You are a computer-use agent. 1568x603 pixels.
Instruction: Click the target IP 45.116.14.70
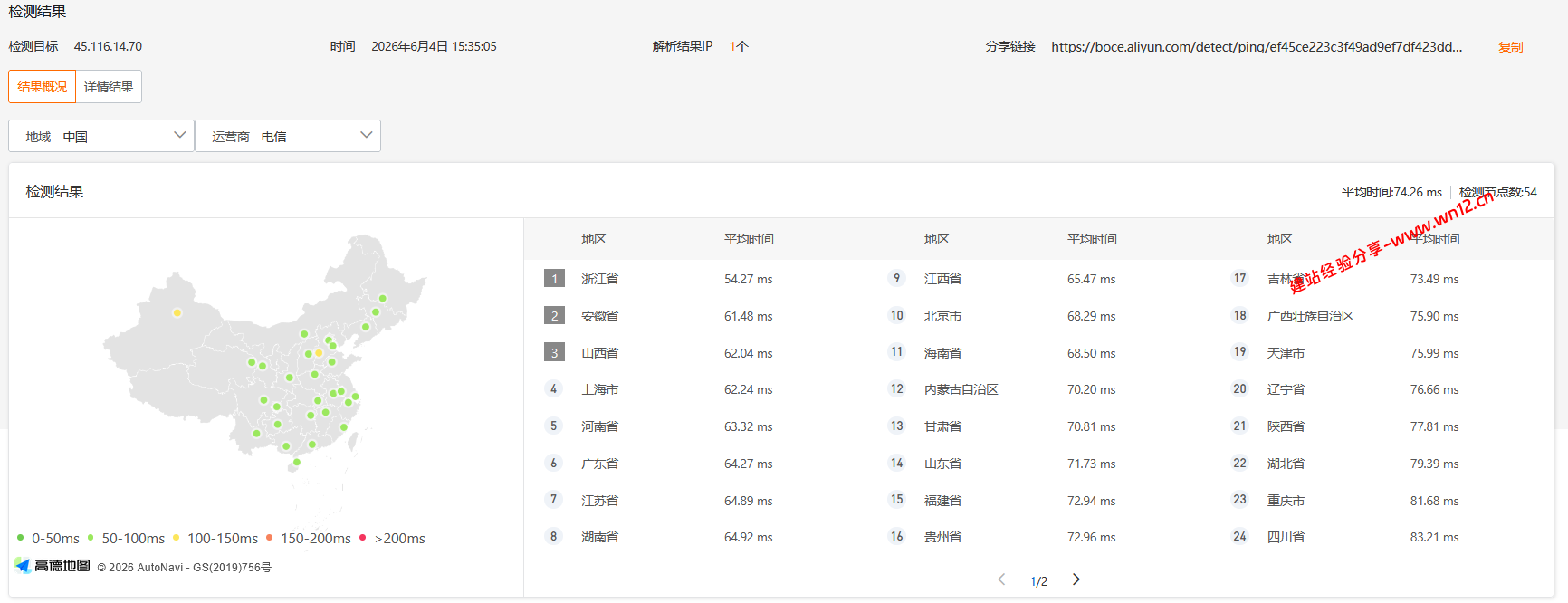[108, 46]
